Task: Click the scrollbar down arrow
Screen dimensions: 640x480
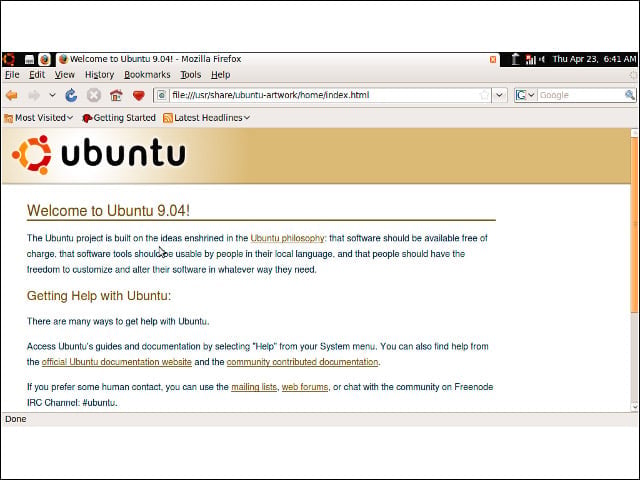Action: click(634, 407)
